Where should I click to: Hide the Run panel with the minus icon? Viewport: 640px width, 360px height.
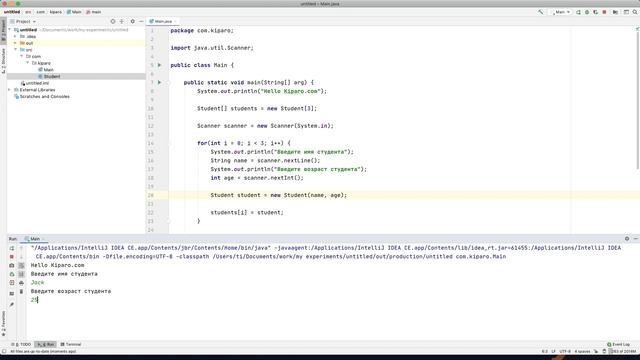[636, 239]
